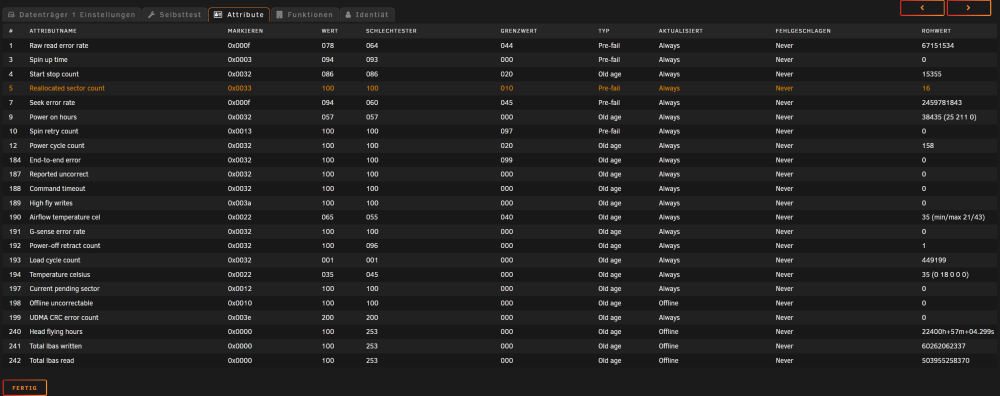Viewport: 1000px width, 396px height.
Task: Click the FEHLGESCHLAGEN column header
Action: click(803, 31)
